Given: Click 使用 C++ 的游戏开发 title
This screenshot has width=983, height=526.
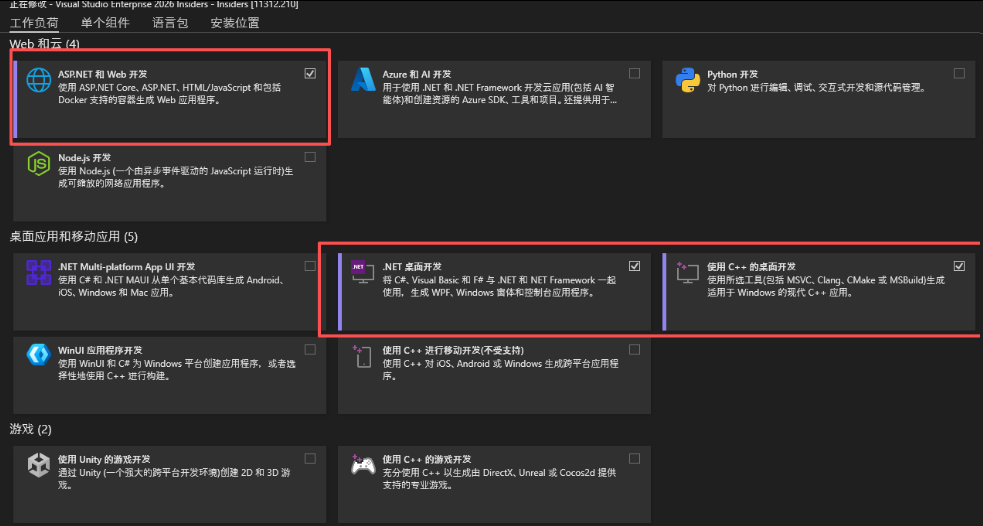Looking at the screenshot, I should (x=427, y=459).
